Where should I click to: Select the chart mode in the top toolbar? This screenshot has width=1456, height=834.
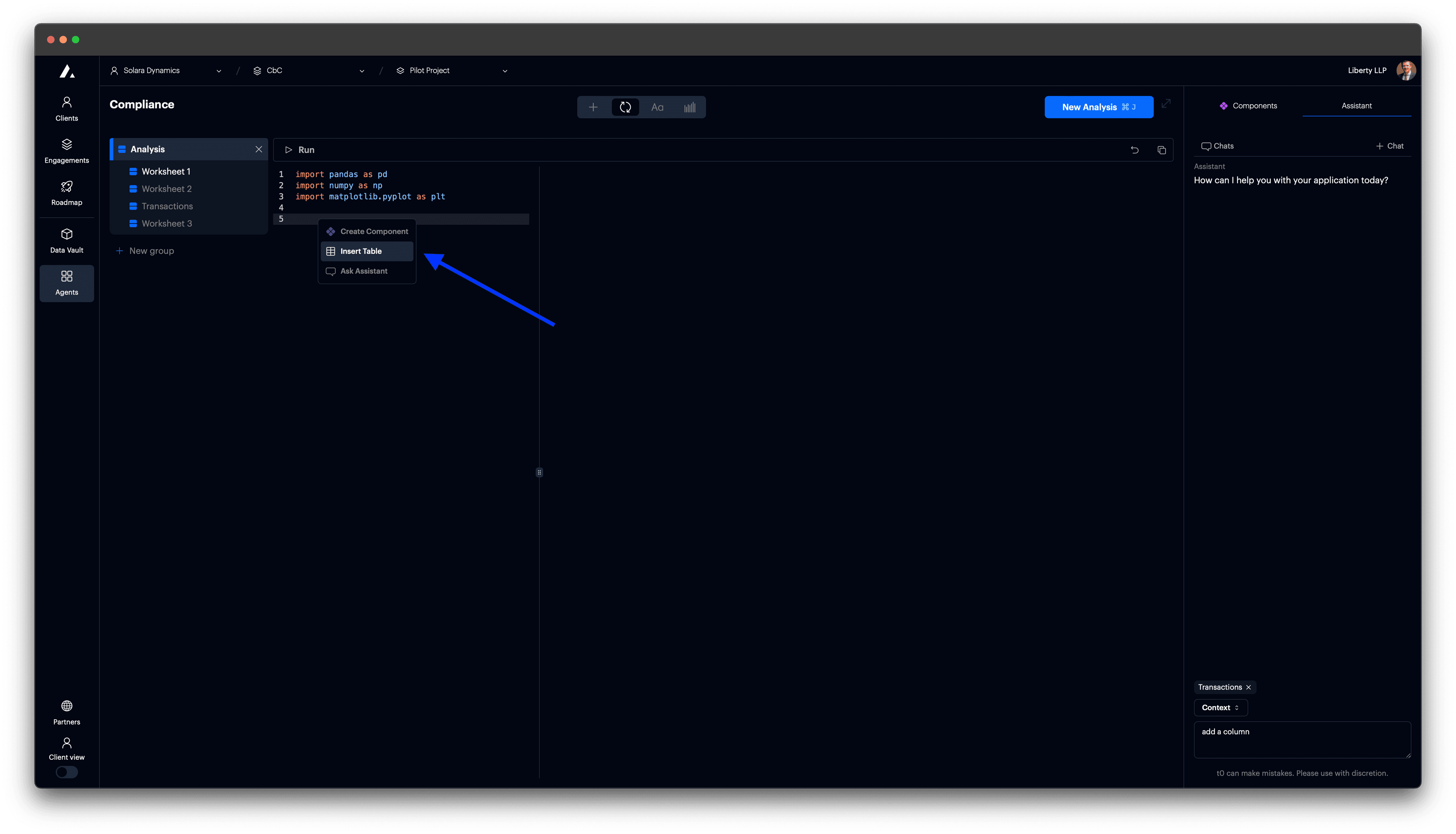(689, 107)
